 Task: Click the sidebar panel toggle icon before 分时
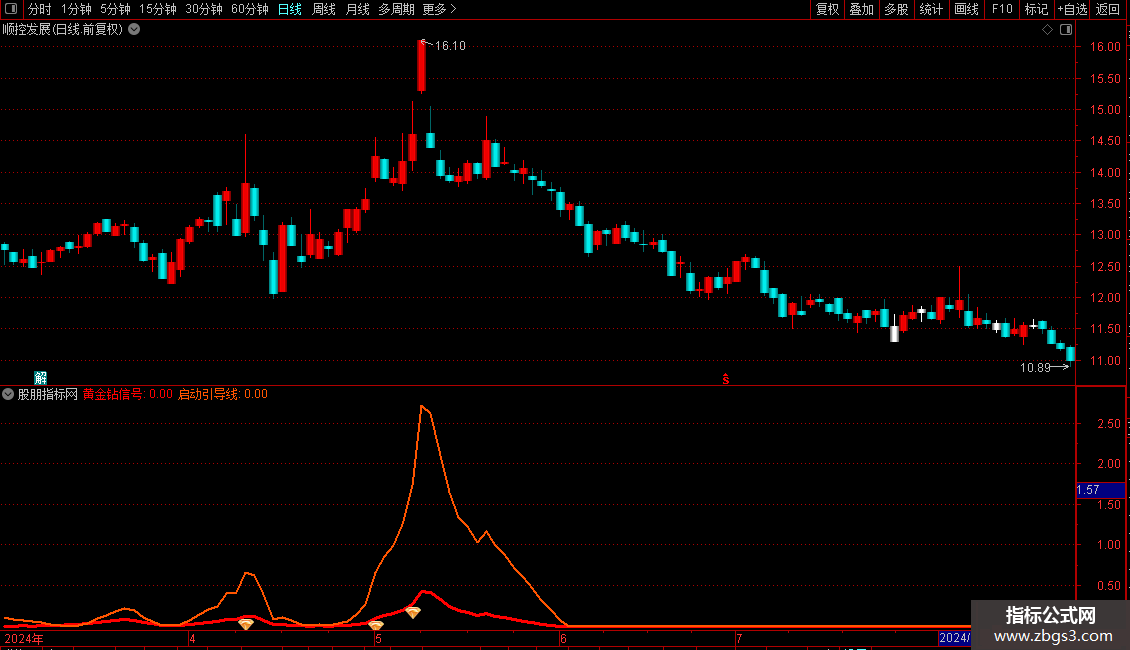(11, 9)
